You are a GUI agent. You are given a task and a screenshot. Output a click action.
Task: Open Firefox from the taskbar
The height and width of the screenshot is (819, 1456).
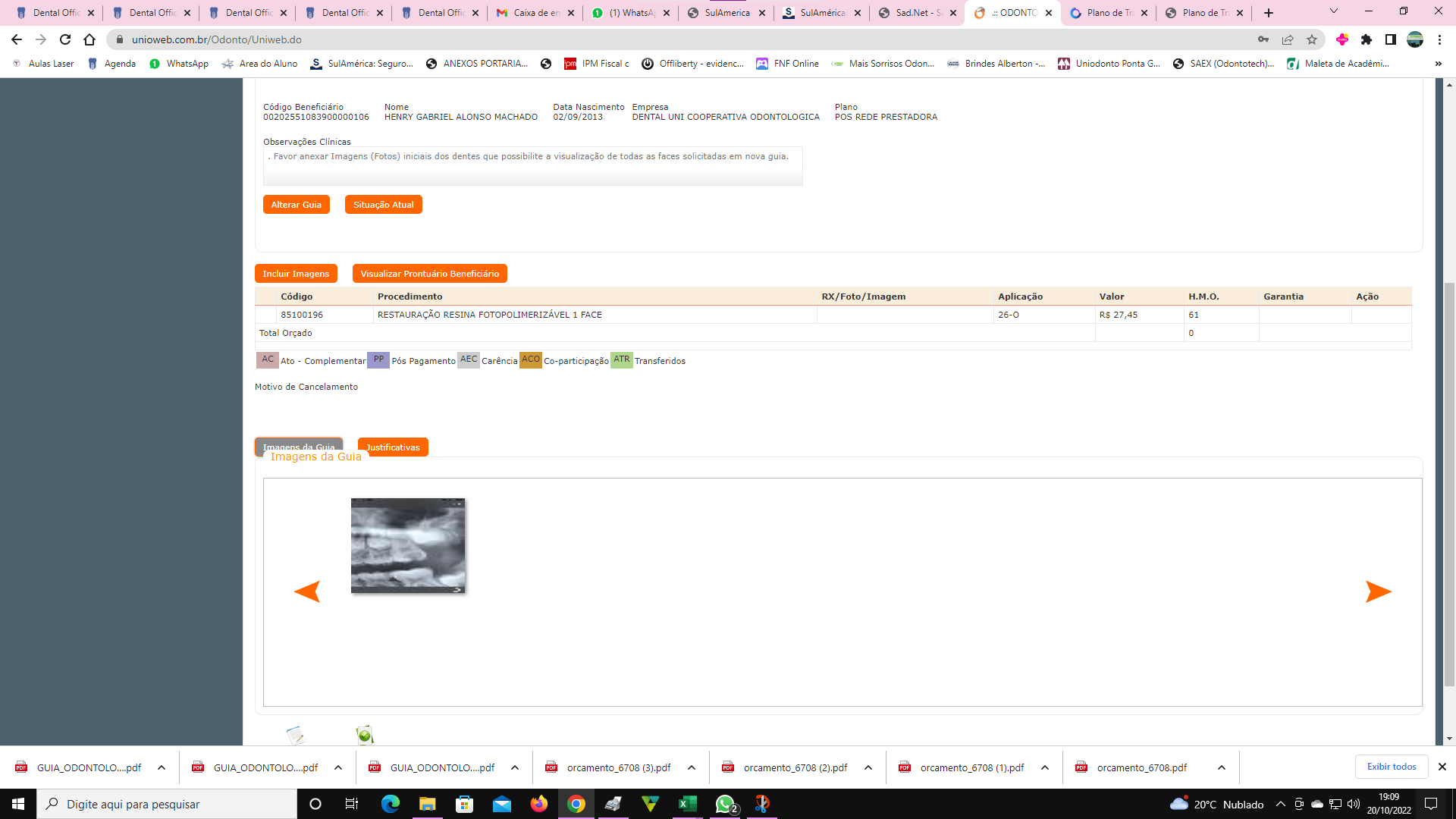tap(538, 804)
